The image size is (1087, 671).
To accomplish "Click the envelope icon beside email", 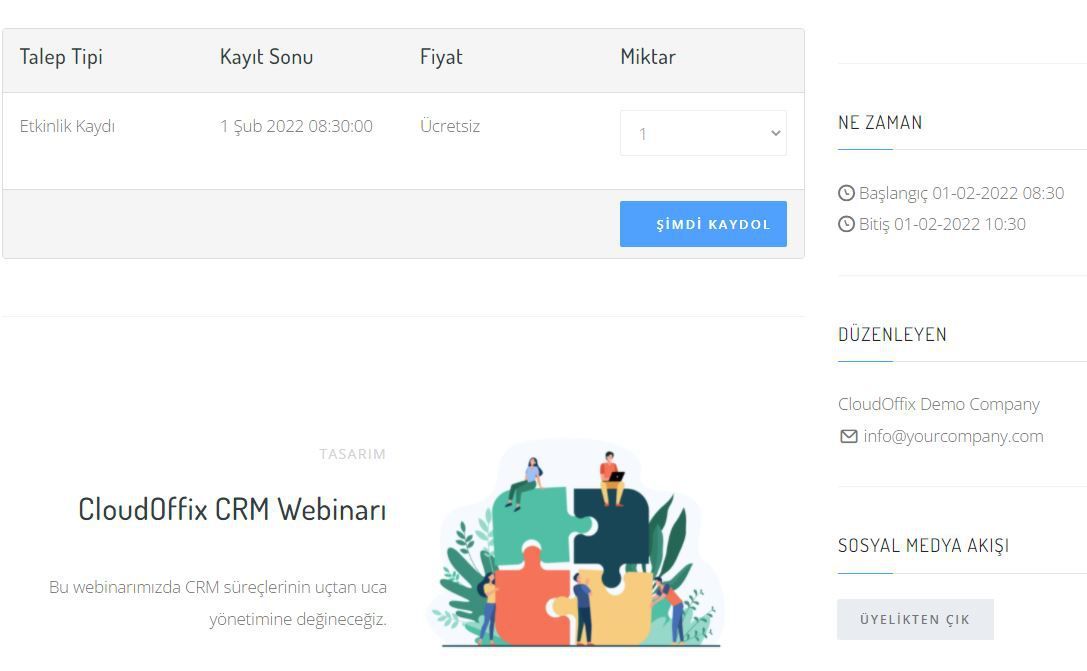I will [849, 436].
